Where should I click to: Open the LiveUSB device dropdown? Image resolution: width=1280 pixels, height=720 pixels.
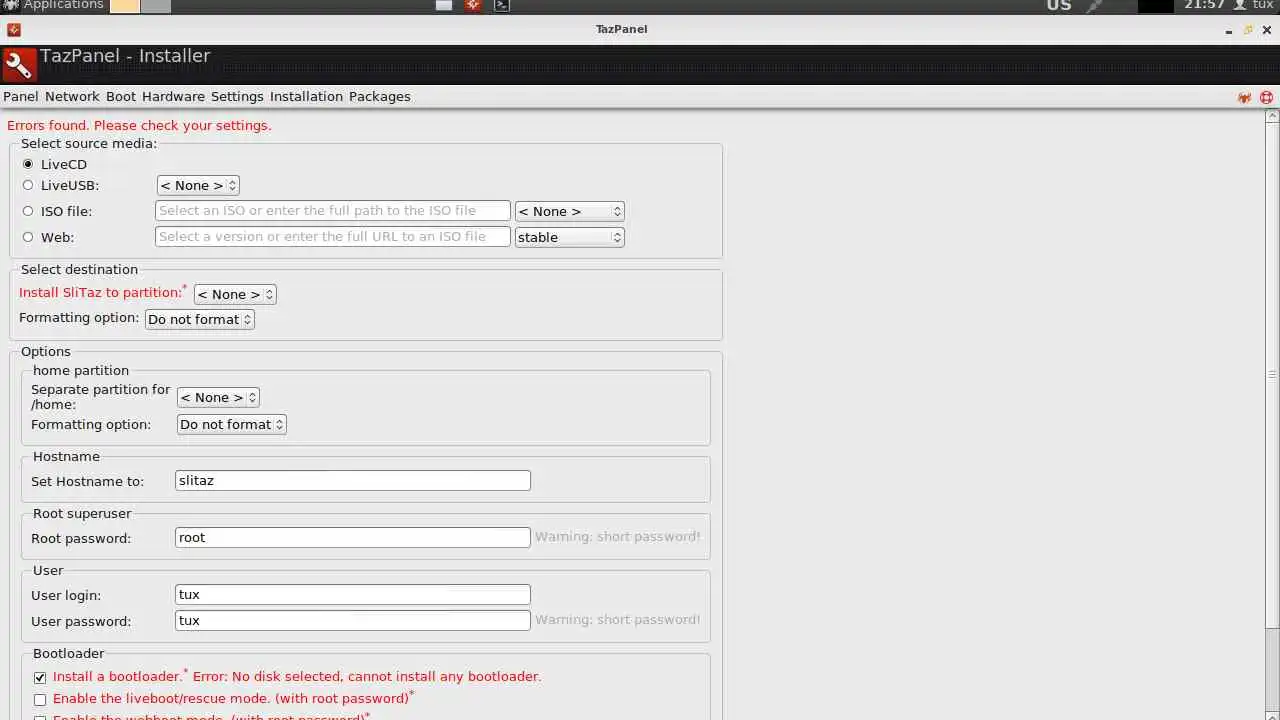point(198,185)
